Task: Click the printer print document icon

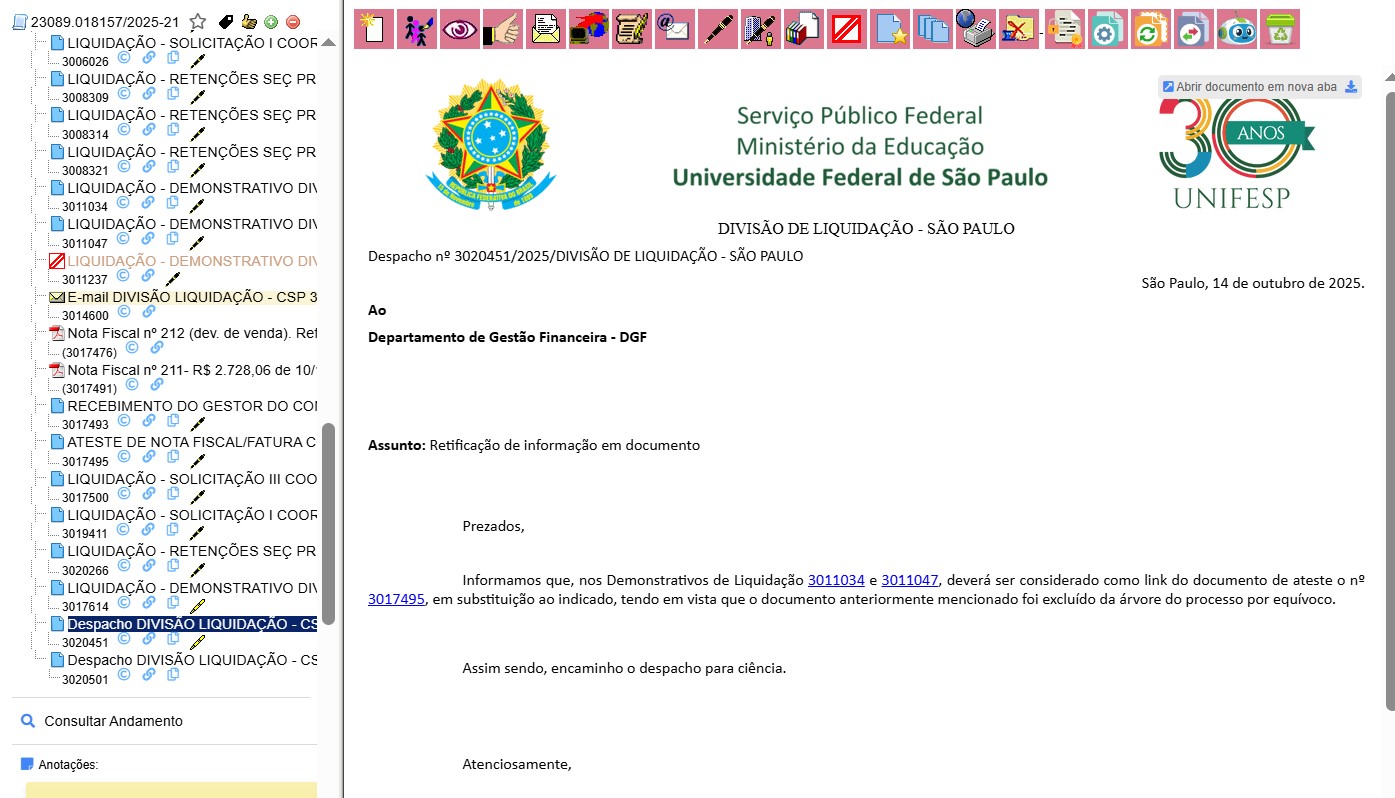Action: click(x=975, y=29)
